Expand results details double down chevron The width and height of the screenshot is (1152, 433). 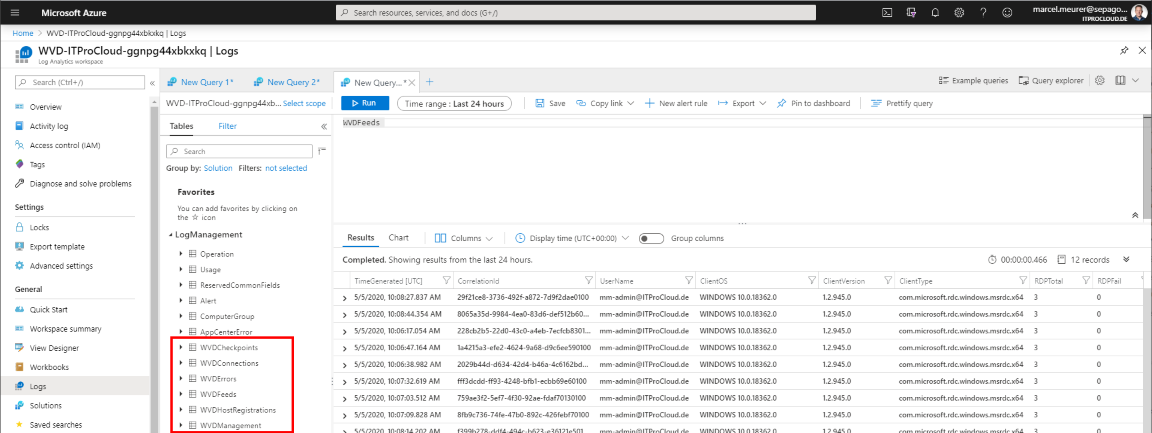[x=1126, y=260]
